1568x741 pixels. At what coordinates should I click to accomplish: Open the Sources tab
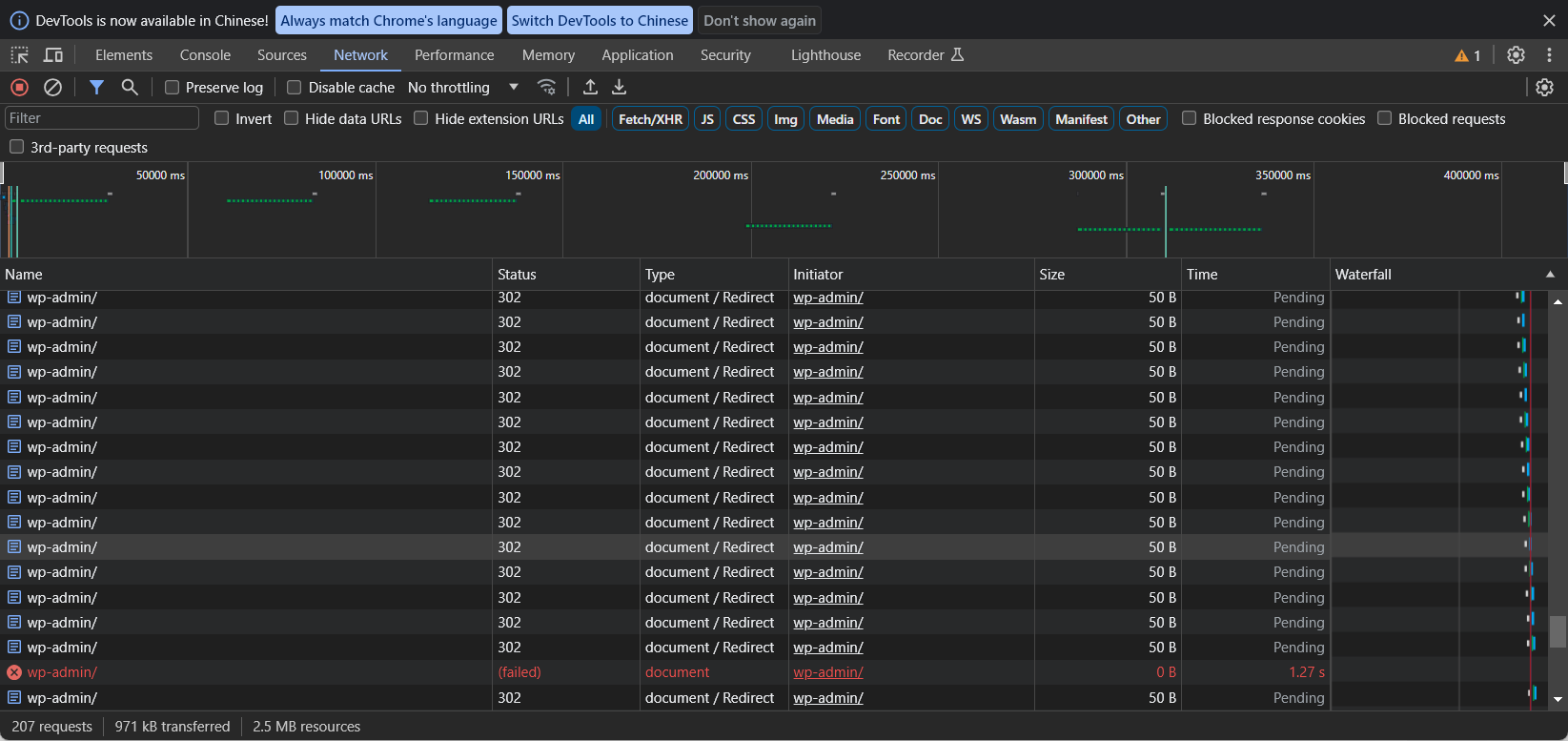point(282,55)
